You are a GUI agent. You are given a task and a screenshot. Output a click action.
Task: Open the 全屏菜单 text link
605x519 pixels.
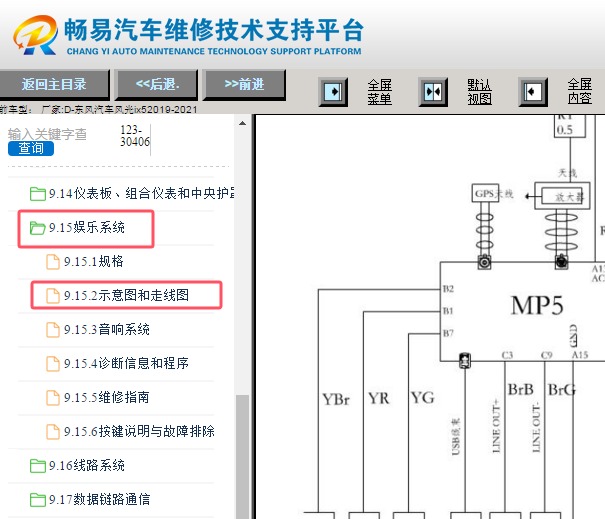pos(379,92)
